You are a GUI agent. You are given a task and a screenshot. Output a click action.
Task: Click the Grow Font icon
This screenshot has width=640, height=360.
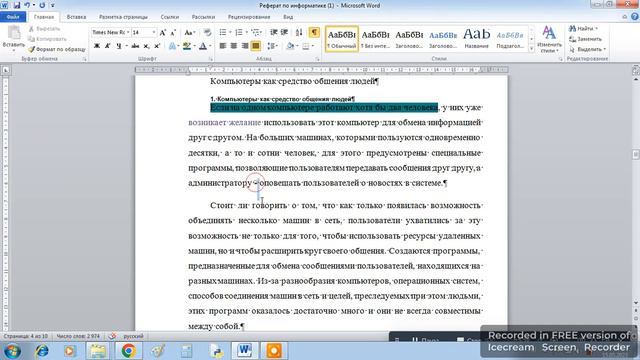(x=163, y=33)
